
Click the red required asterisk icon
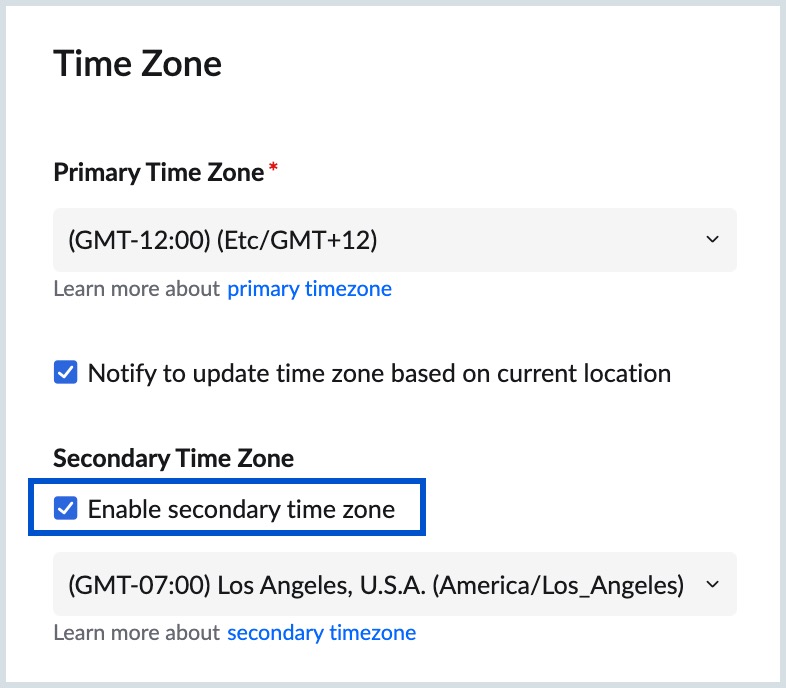coord(273,169)
